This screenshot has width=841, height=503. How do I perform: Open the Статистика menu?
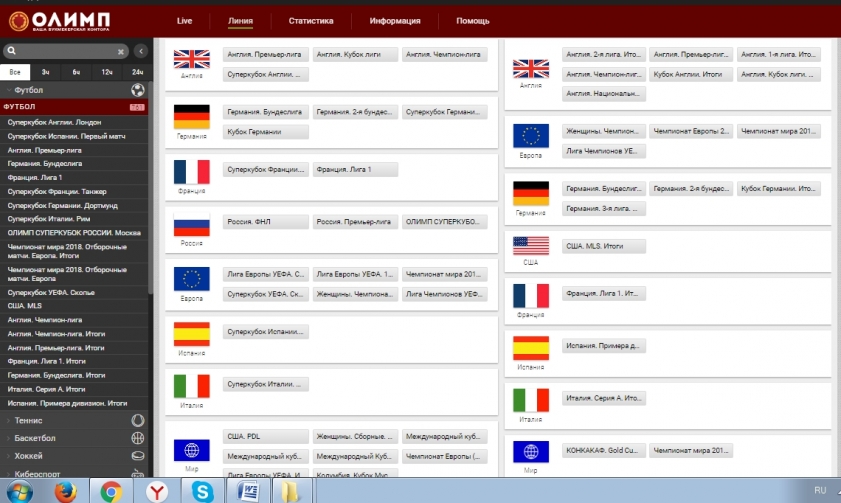311,21
